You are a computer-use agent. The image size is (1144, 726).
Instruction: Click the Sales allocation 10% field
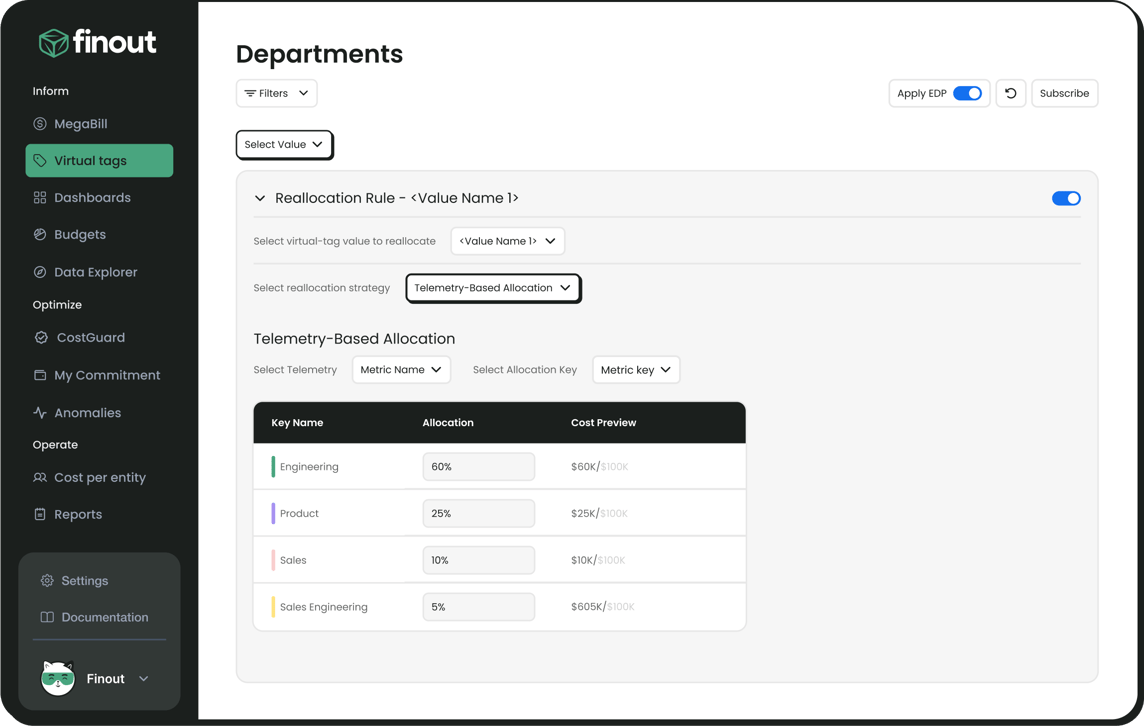[x=478, y=560]
